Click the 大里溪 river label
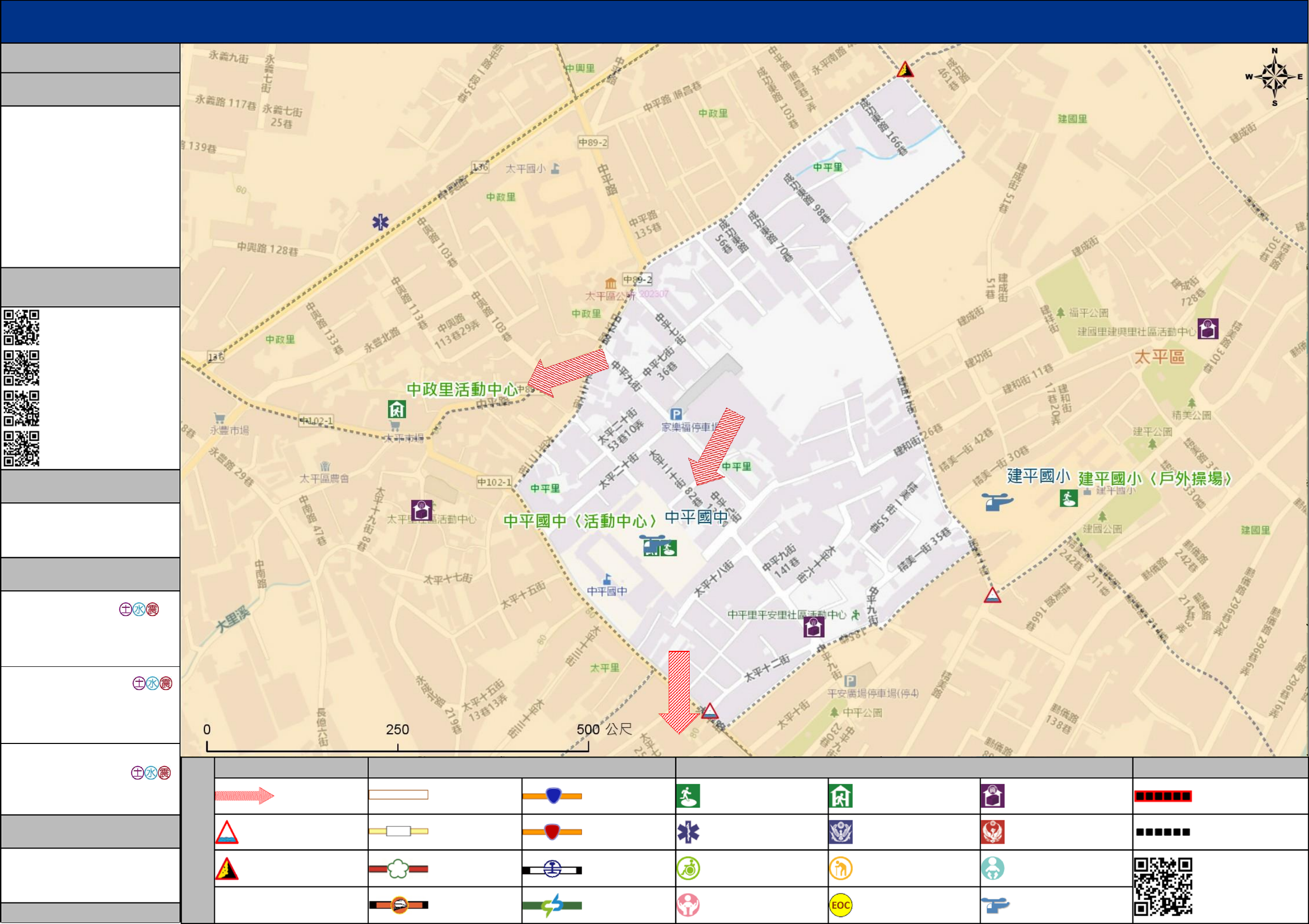The width and height of the screenshot is (1309, 924). tap(233, 620)
